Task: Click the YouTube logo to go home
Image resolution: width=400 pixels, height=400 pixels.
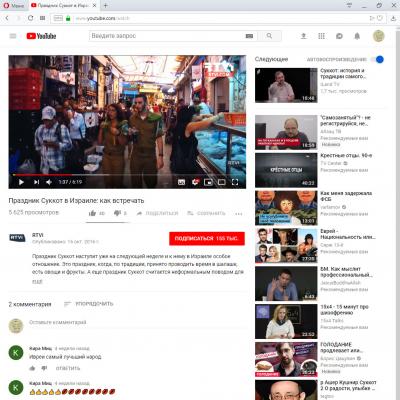Action: tap(41, 36)
